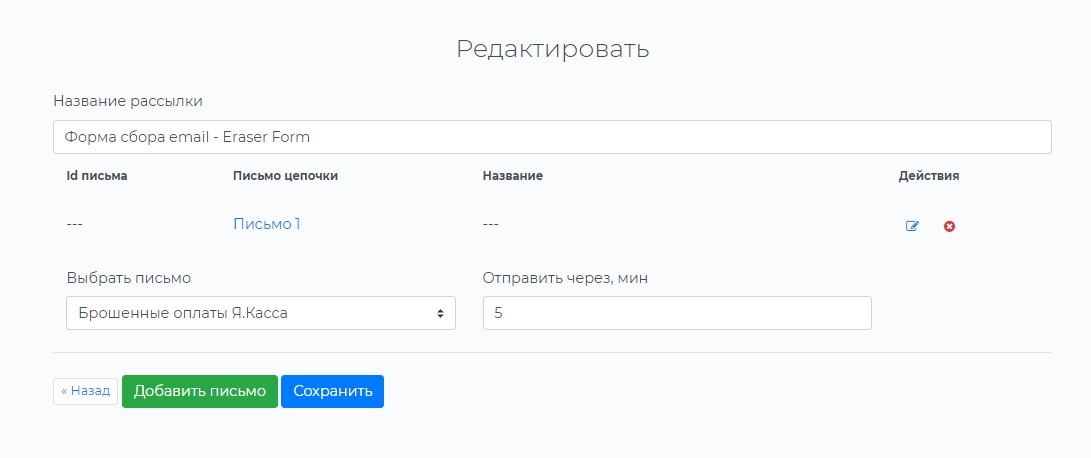
Task: Click the Id письма column header
Action: click(x=97, y=176)
